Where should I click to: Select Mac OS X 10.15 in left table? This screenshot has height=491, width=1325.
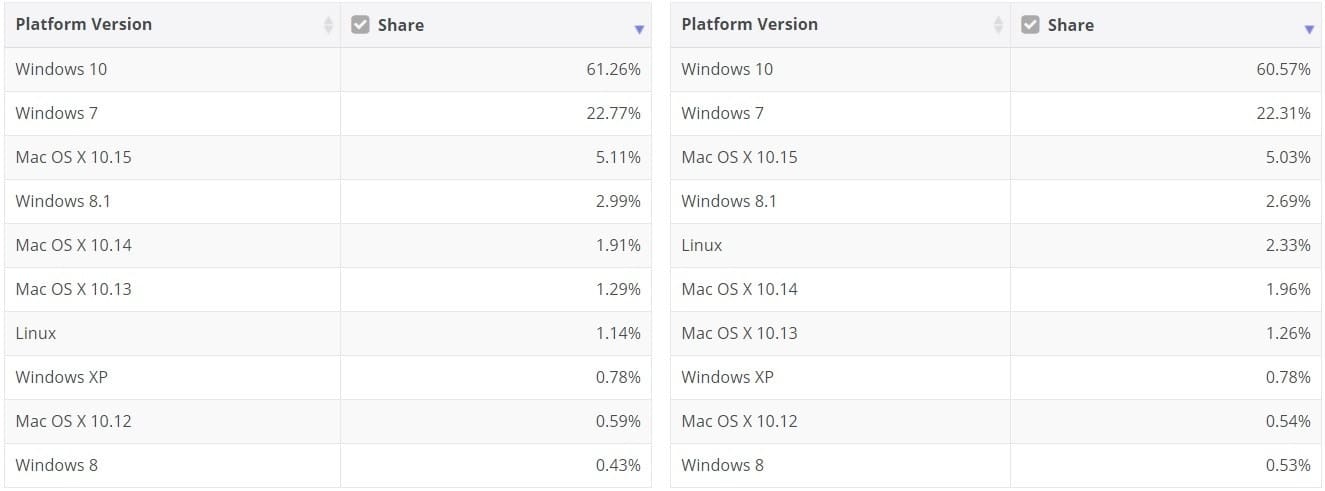[x=73, y=157]
